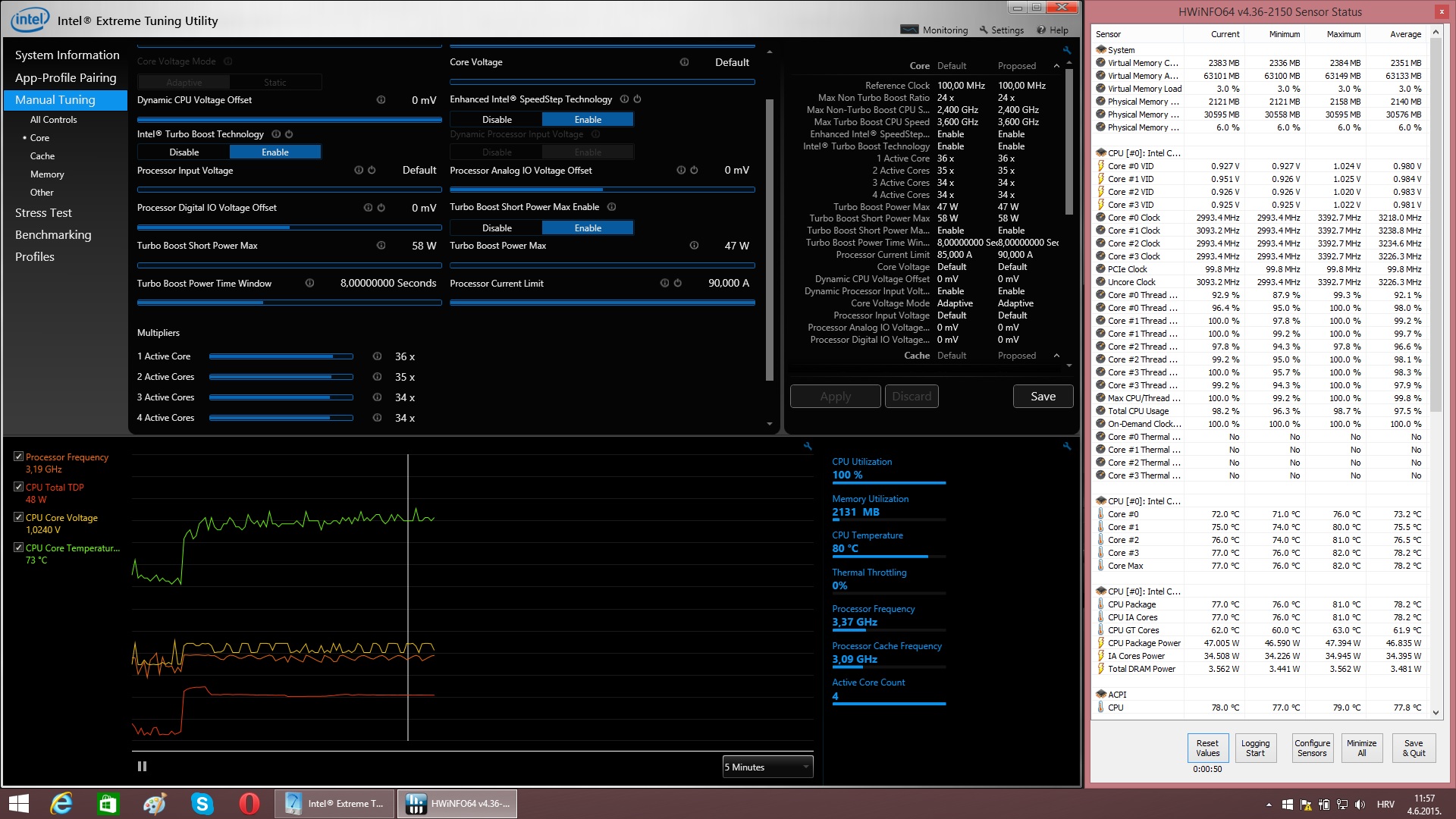Uncheck CPU Core Voltage graph checkbox
Screen dimensions: 1456x819
click(x=19, y=517)
